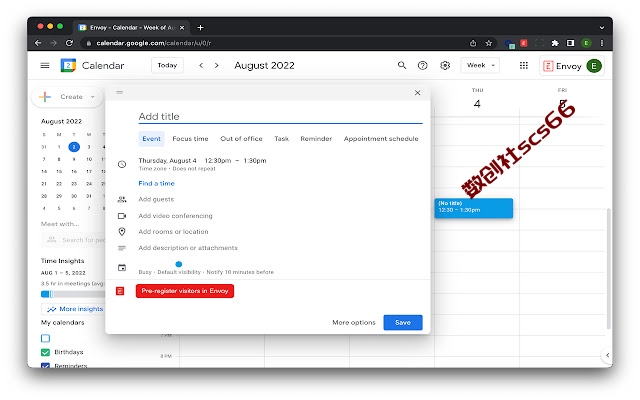The image size is (640, 400).
Task: Open the main hamburger menu
Action: click(45, 66)
